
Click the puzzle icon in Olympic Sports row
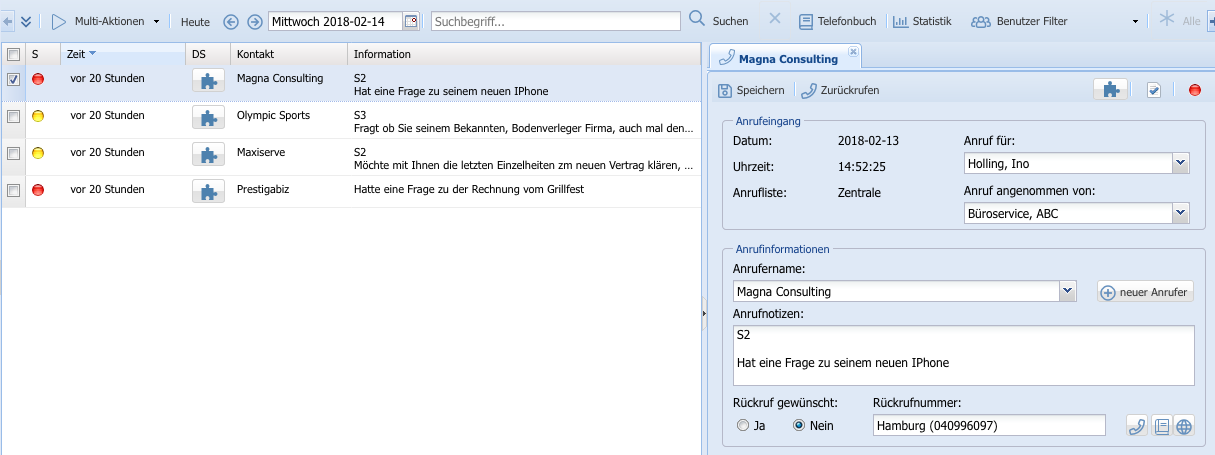point(208,120)
